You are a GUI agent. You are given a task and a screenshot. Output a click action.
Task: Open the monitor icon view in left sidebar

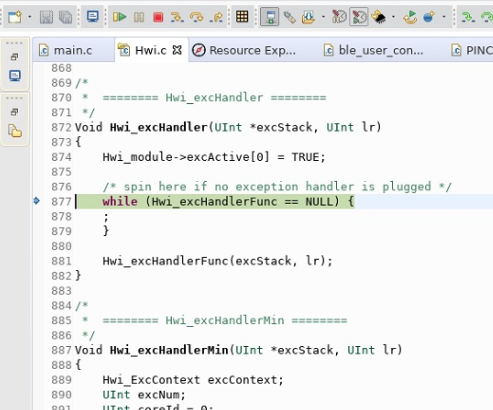click(x=15, y=76)
